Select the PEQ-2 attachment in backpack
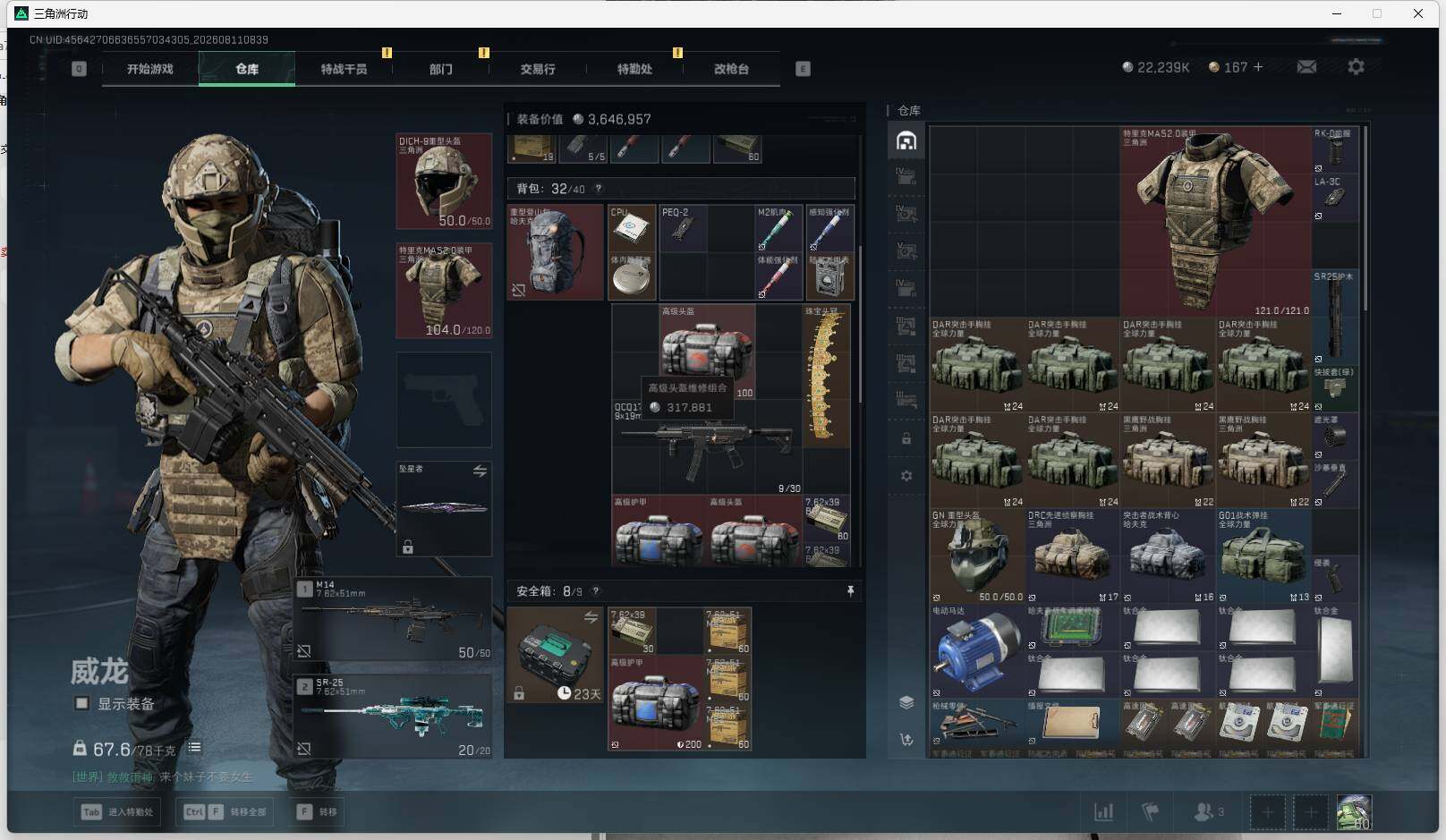 coord(683,228)
